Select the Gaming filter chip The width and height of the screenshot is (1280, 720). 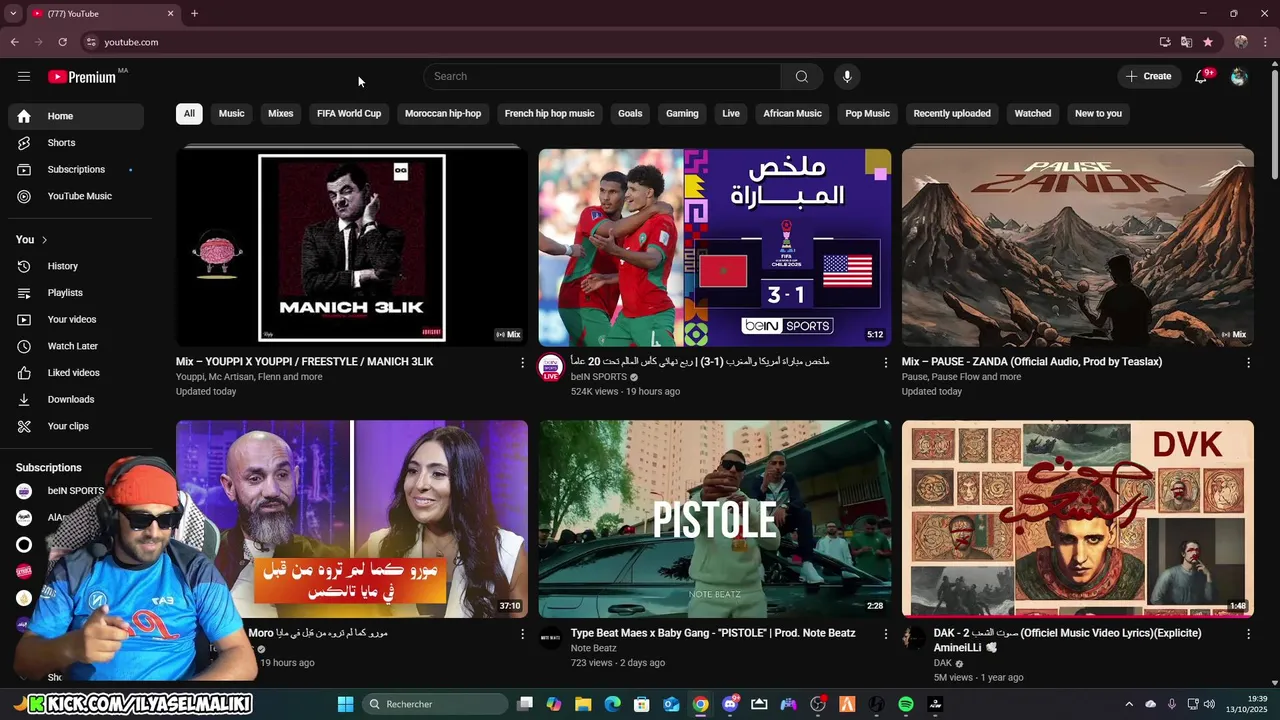682,113
